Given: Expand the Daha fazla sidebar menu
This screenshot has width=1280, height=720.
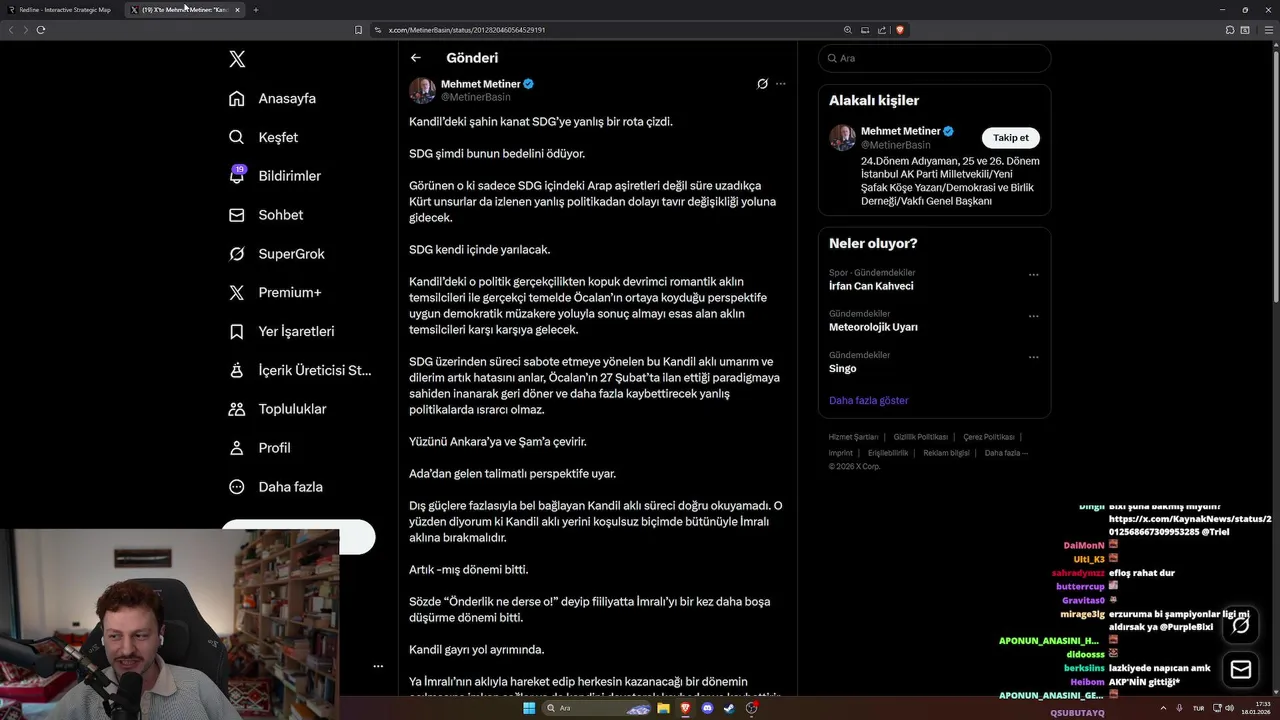Looking at the screenshot, I should point(275,487).
